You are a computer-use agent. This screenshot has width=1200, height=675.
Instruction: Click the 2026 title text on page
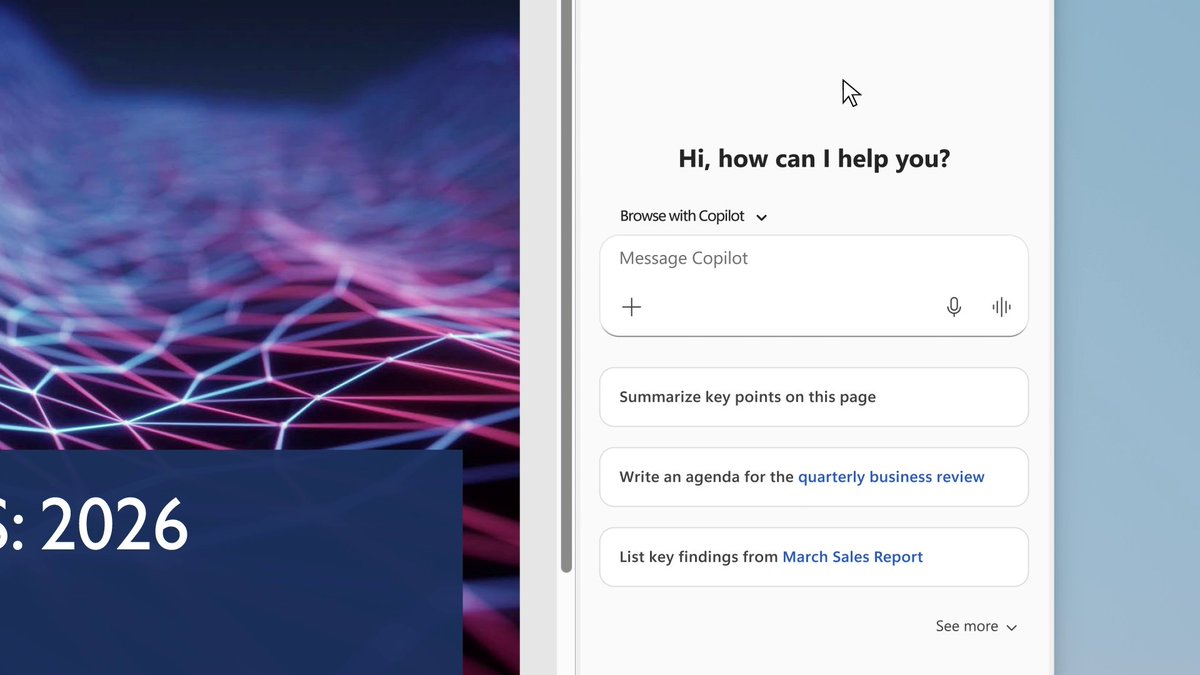click(113, 525)
